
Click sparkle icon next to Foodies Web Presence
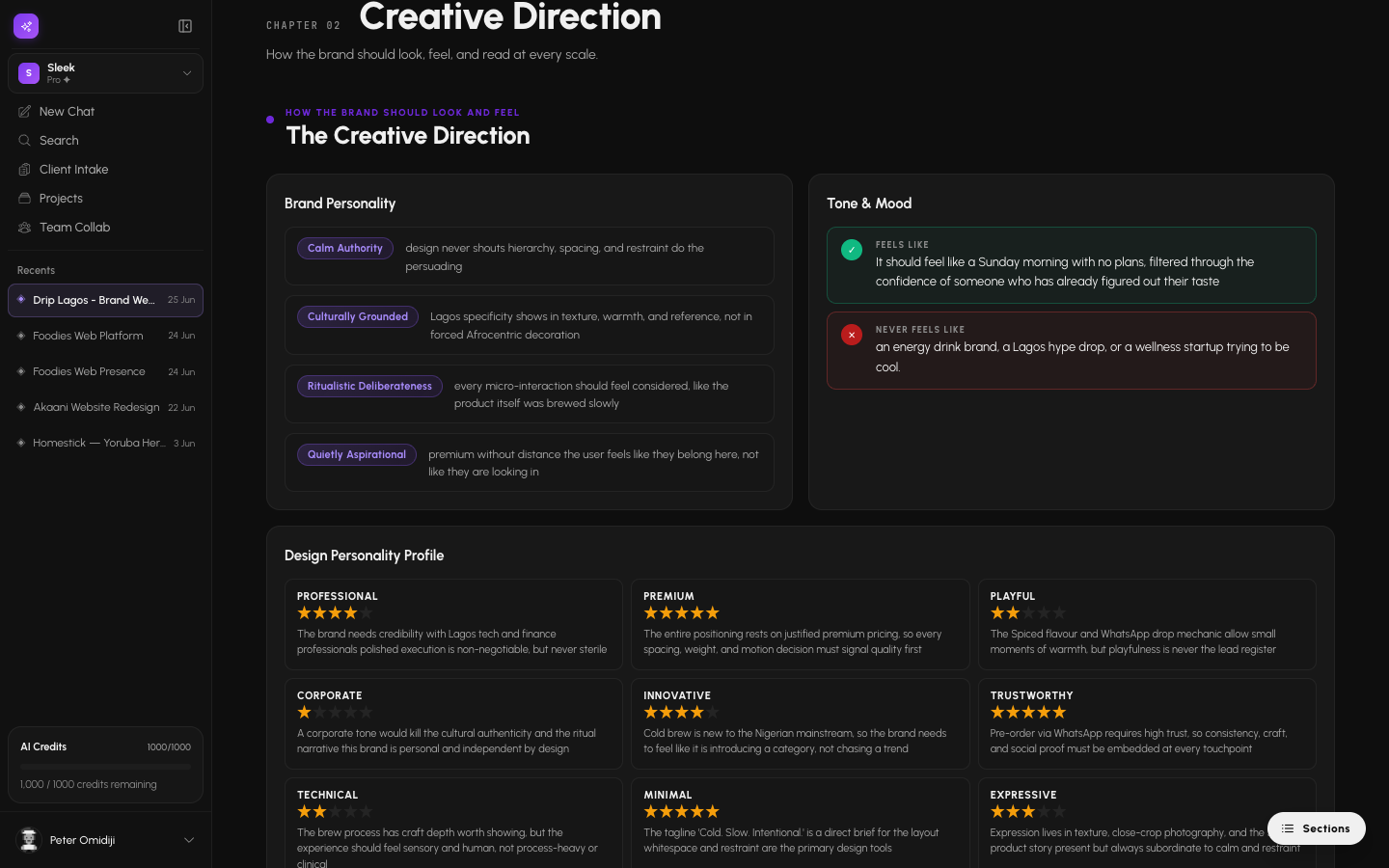21,371
